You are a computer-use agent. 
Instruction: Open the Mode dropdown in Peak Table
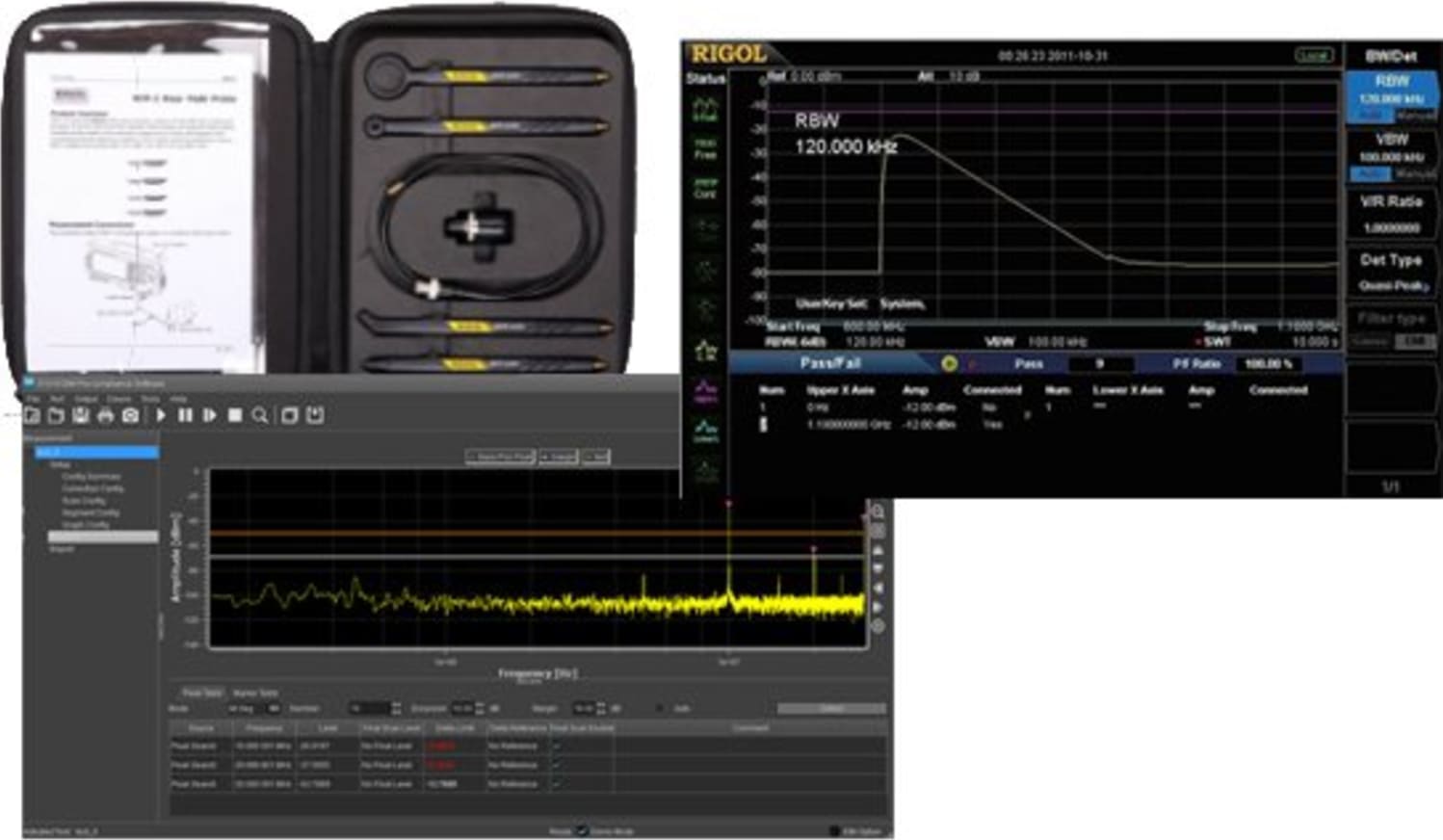coord(254,708)
